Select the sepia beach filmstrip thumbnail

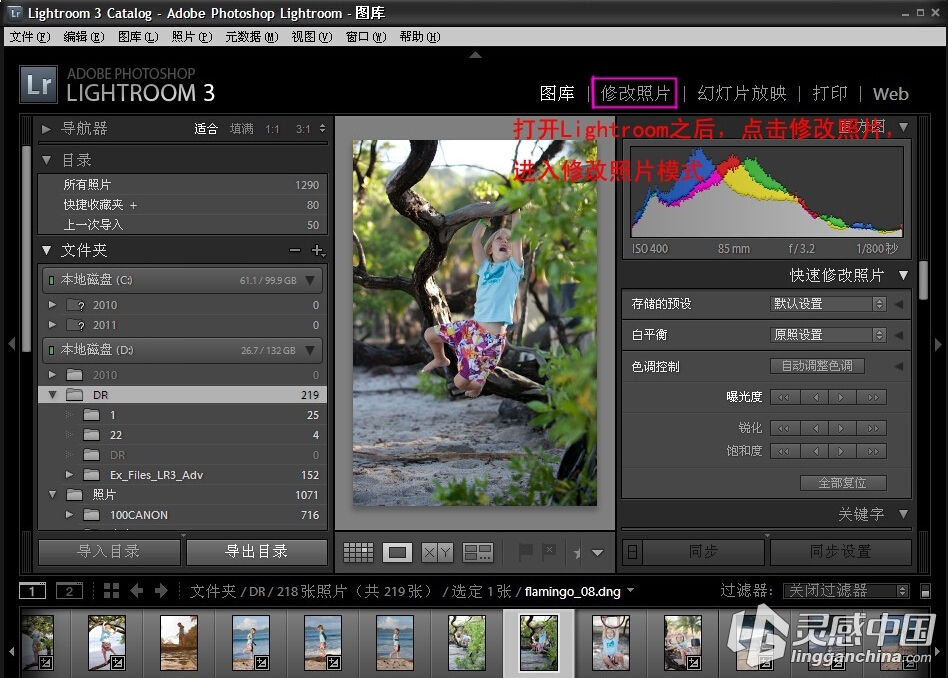178,643
